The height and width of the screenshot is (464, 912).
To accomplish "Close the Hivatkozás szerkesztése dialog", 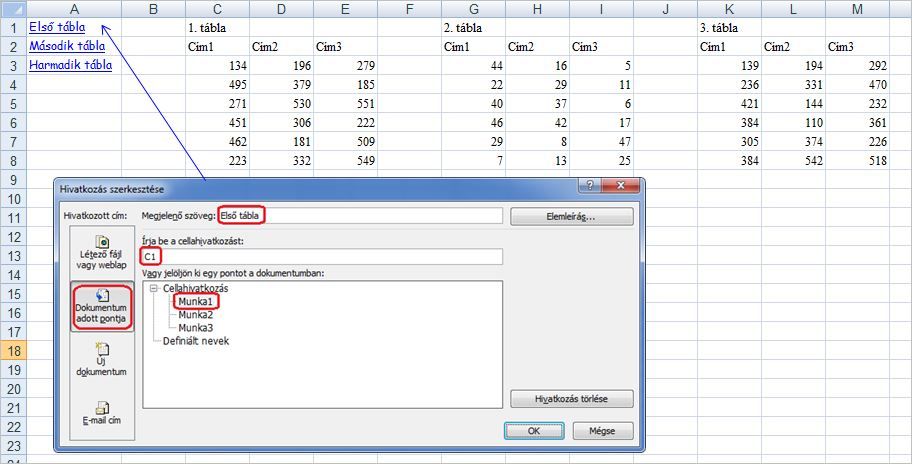I will 620,185.
